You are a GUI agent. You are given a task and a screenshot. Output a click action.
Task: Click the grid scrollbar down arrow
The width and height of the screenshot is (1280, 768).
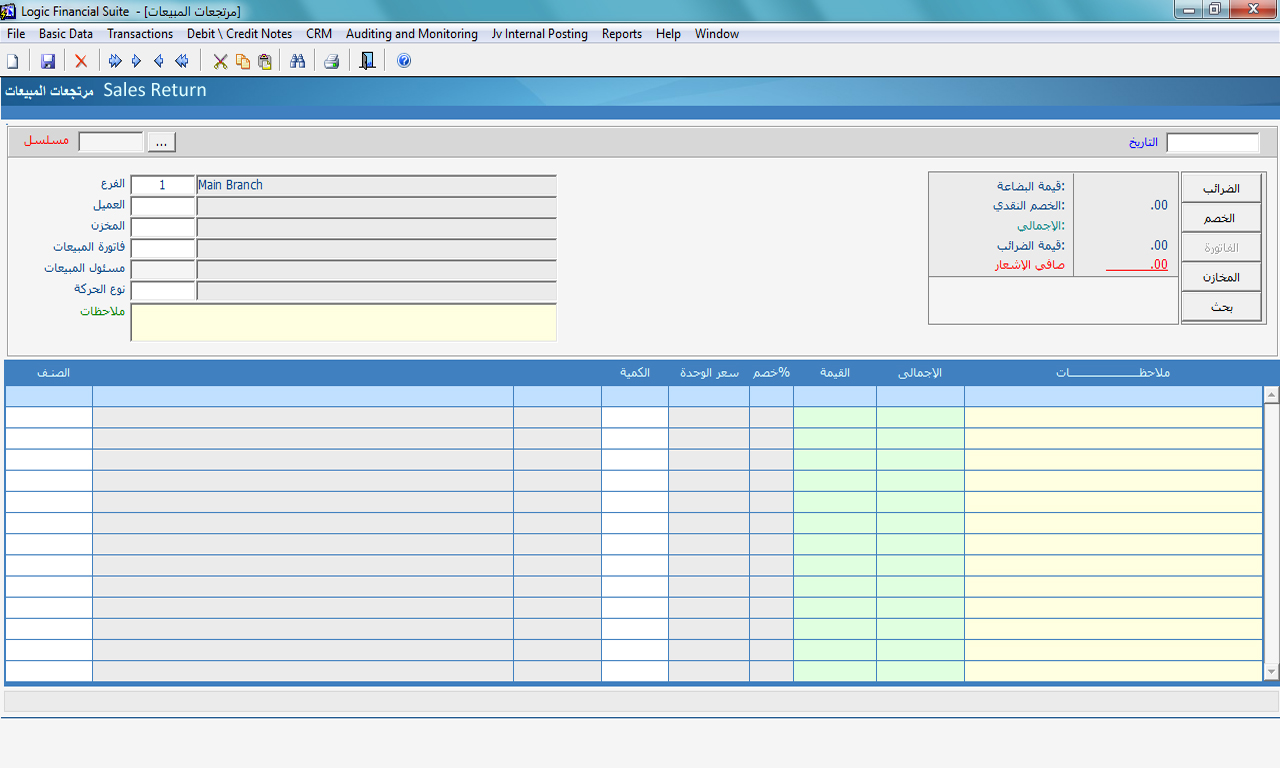(x=1271, y=672)
